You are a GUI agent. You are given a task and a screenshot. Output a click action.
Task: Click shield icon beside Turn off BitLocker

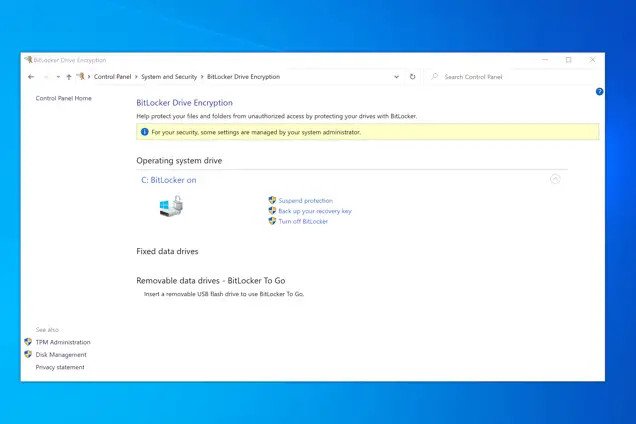pyautogui.click(x=272, y=221)
